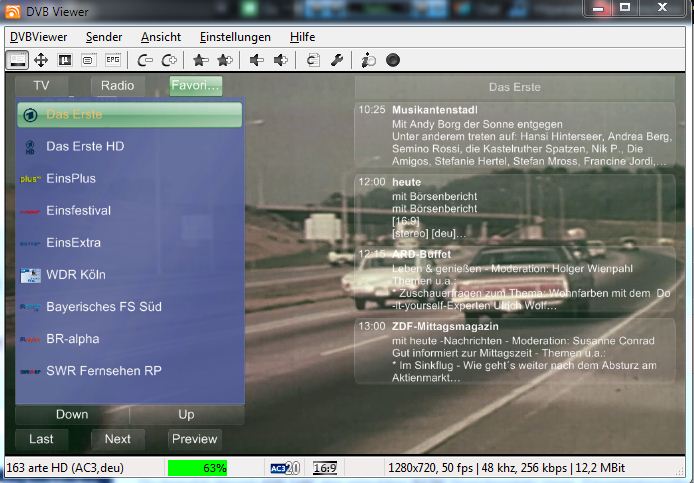Click the 16:9 aspect ratio indicator
The width and height of the screenshot is (694, 483).
coord(325,468)
